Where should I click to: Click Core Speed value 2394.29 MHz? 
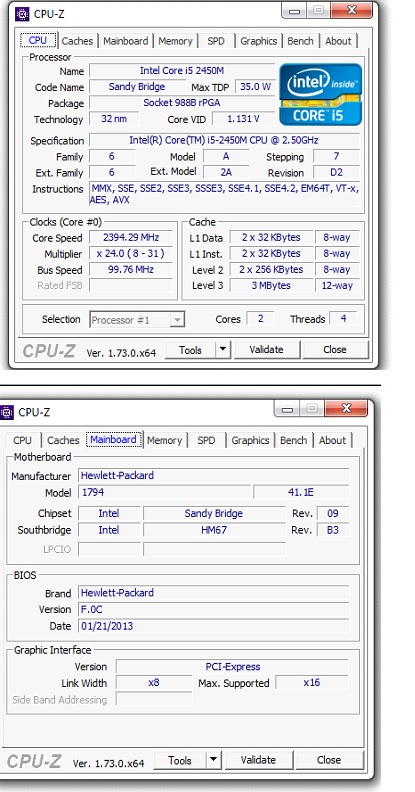[x=131, y=237]
